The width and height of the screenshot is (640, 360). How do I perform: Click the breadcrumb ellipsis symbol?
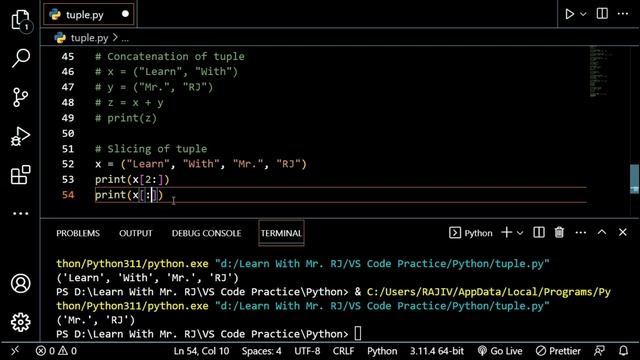pyautogui.click(x=125, y=39)
